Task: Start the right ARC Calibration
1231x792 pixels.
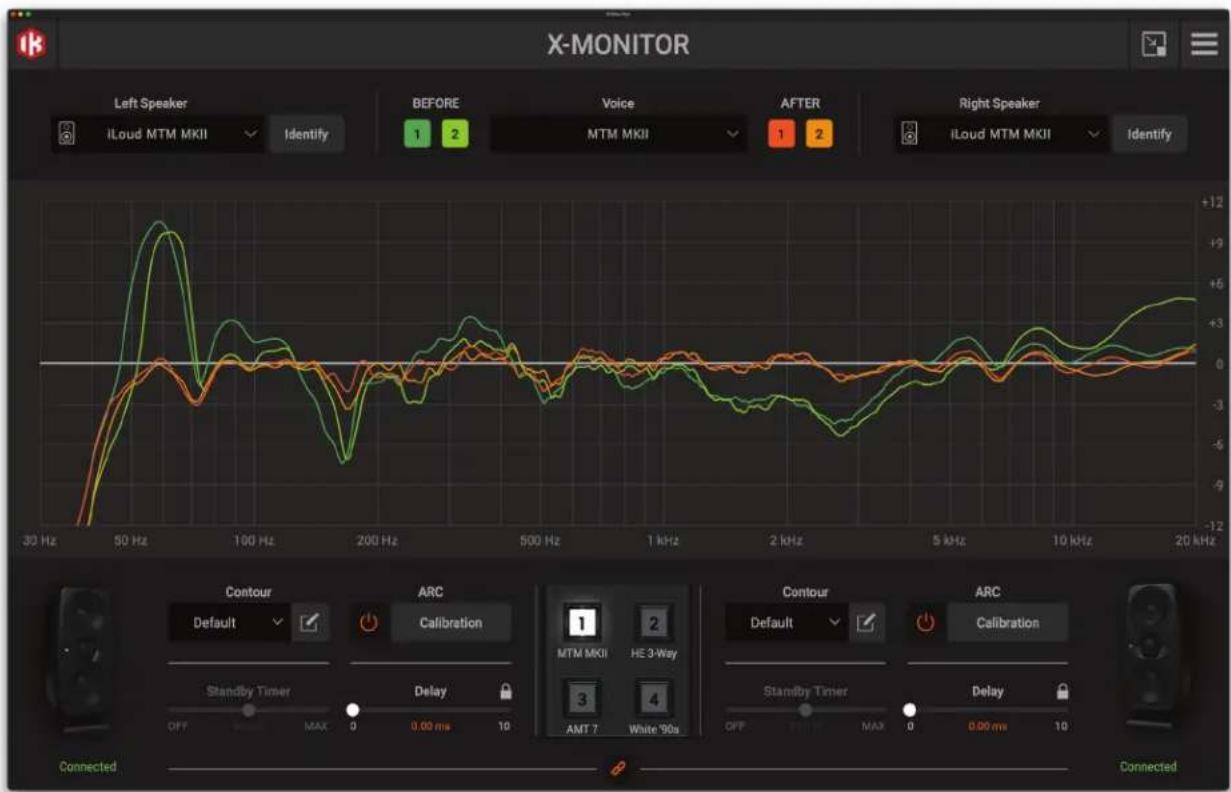Action: coord(1007,623)
